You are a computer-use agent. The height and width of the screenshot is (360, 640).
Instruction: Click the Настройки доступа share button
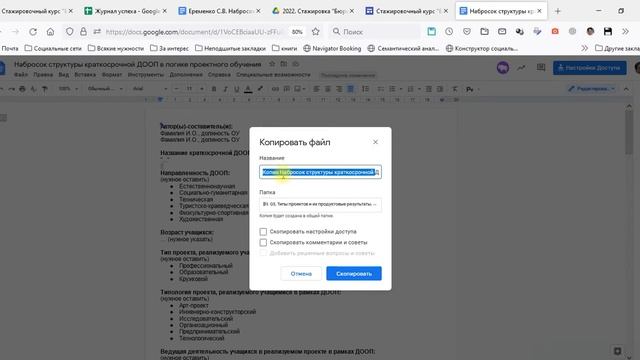(589, 68)
